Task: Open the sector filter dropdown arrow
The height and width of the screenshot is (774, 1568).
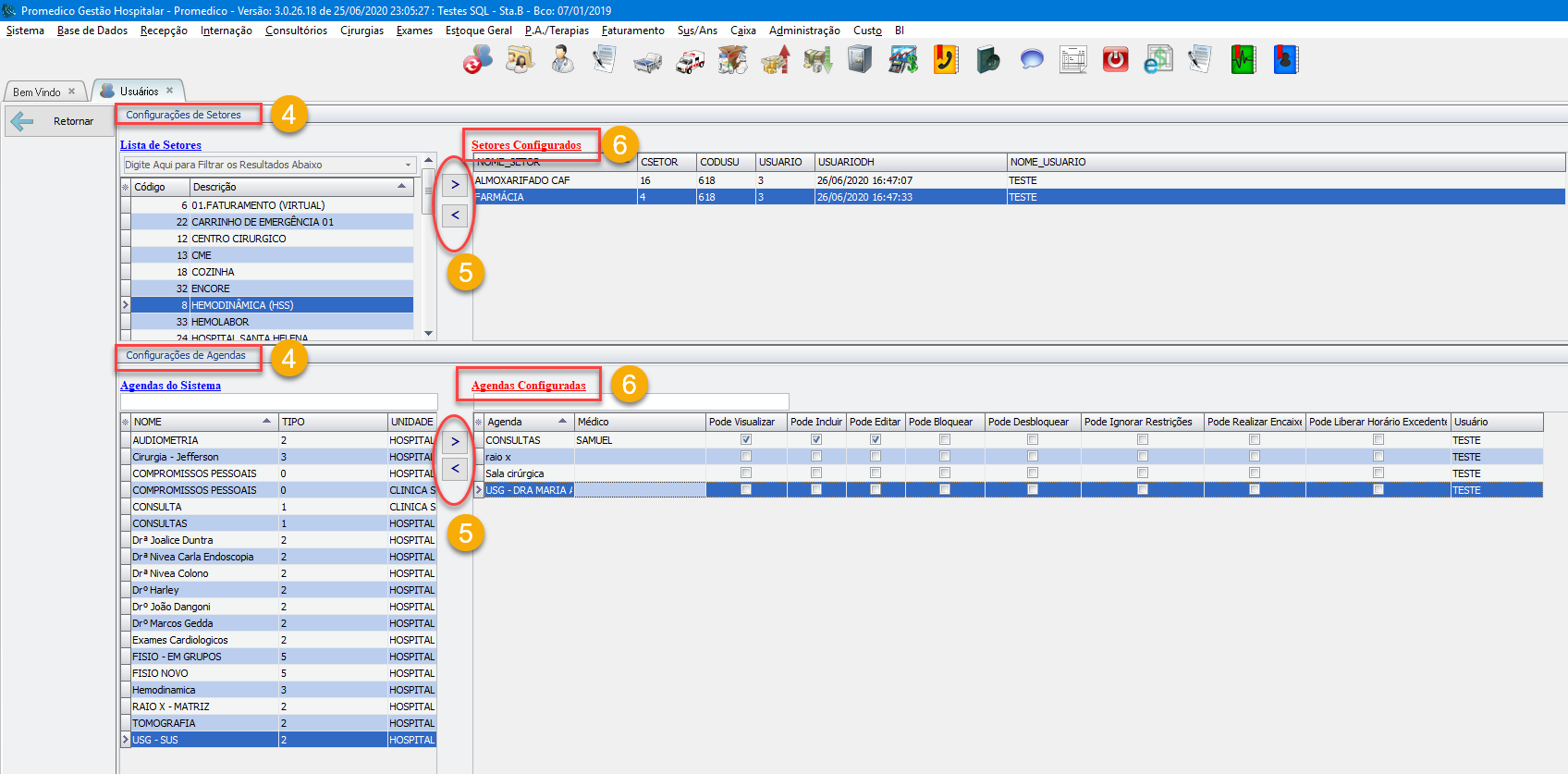Action: (x=408, y=166)
